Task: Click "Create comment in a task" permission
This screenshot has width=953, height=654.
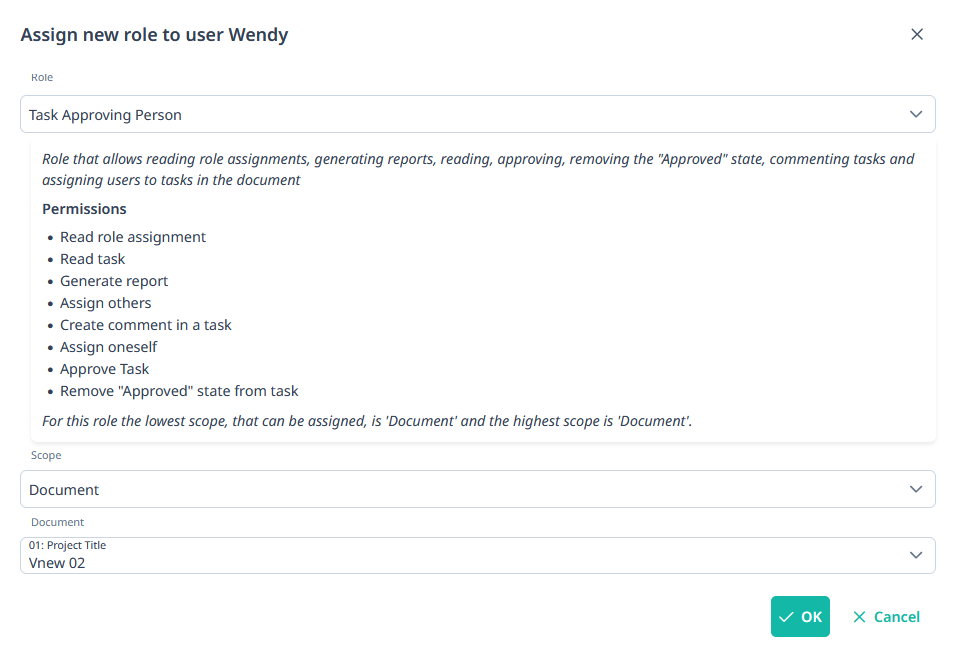Action: pos(146,325)
